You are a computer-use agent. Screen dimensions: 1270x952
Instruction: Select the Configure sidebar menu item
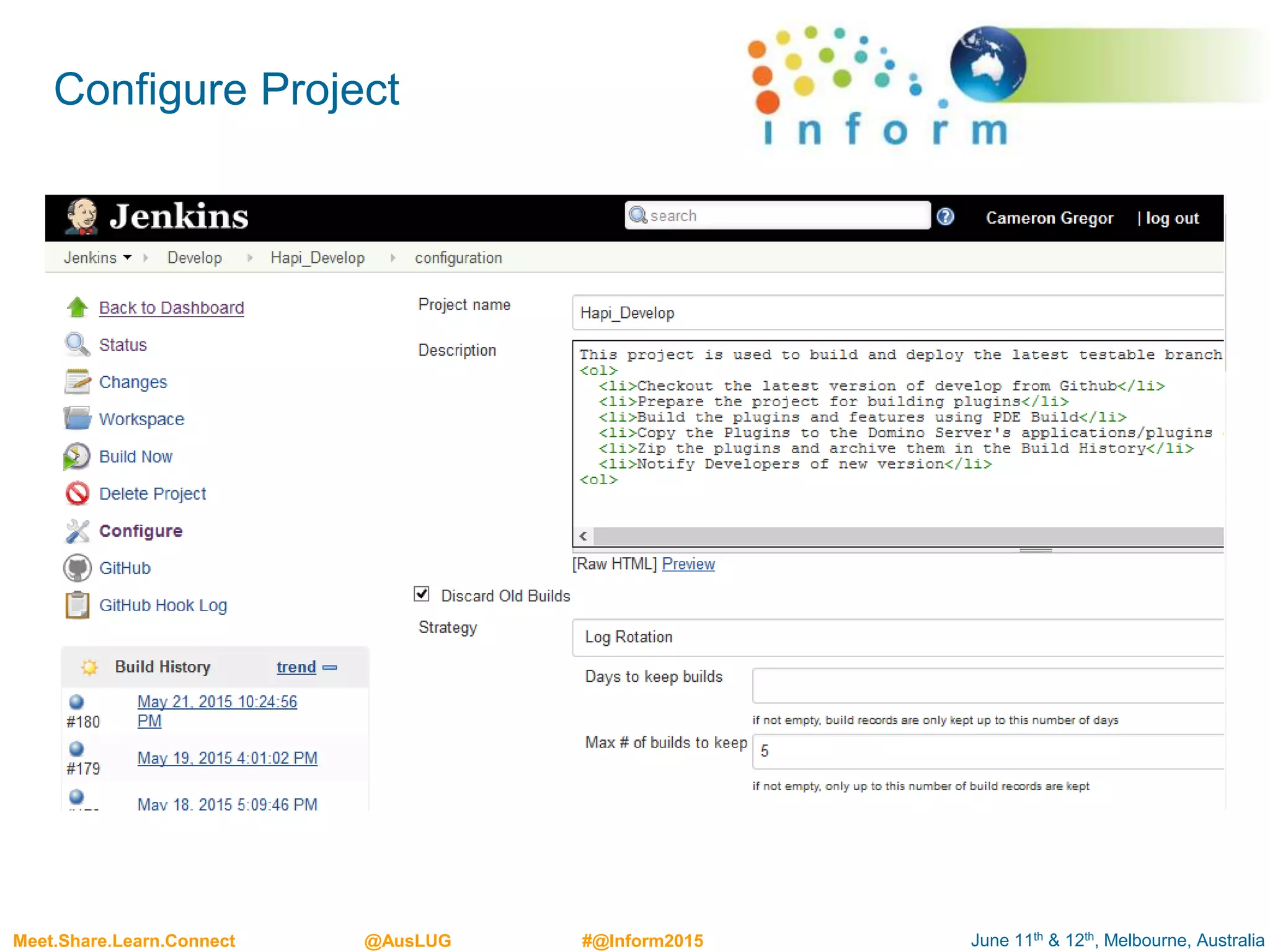tap(141, 531)
